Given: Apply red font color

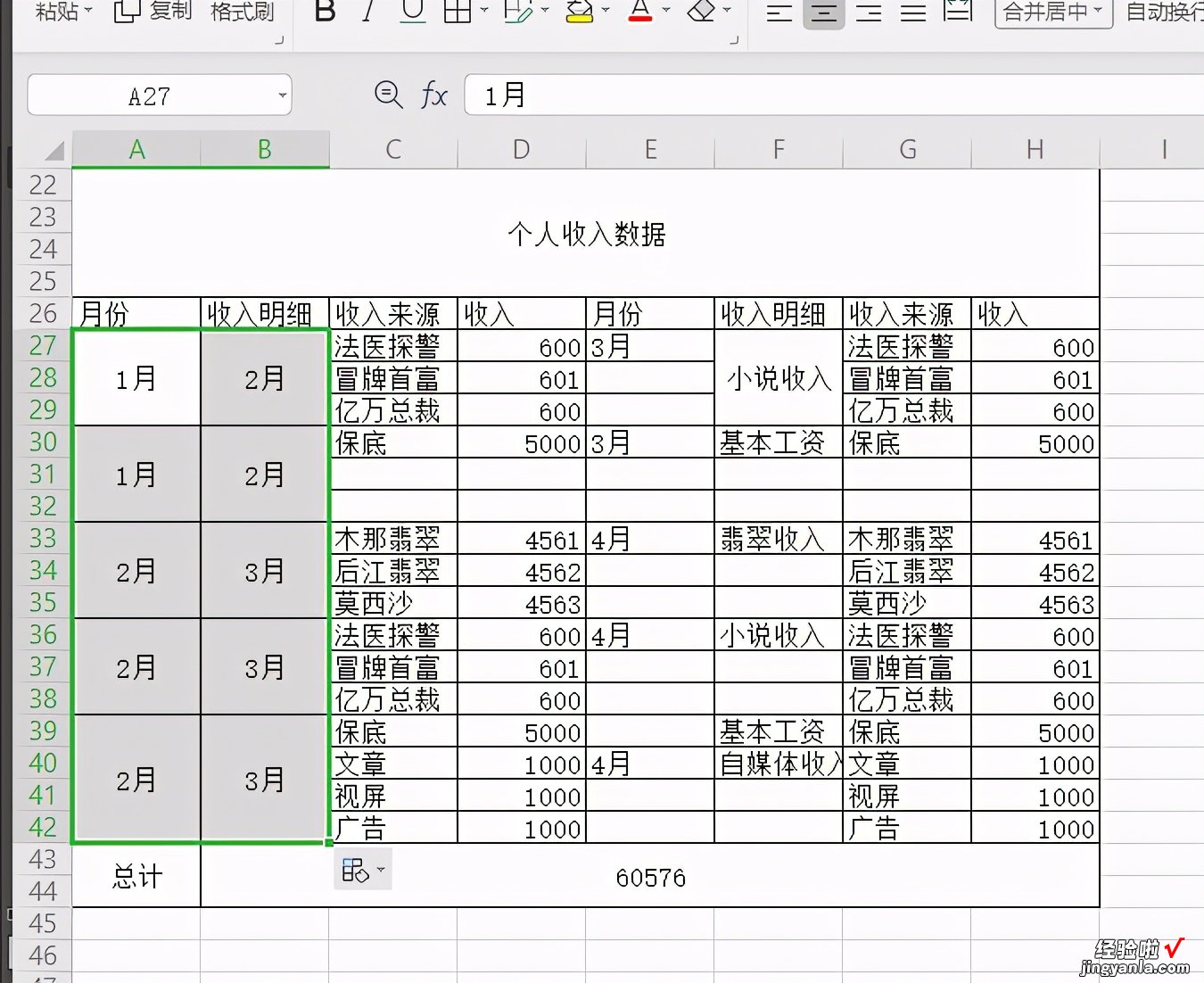Looking at the screenshot, I should point(640,12).
